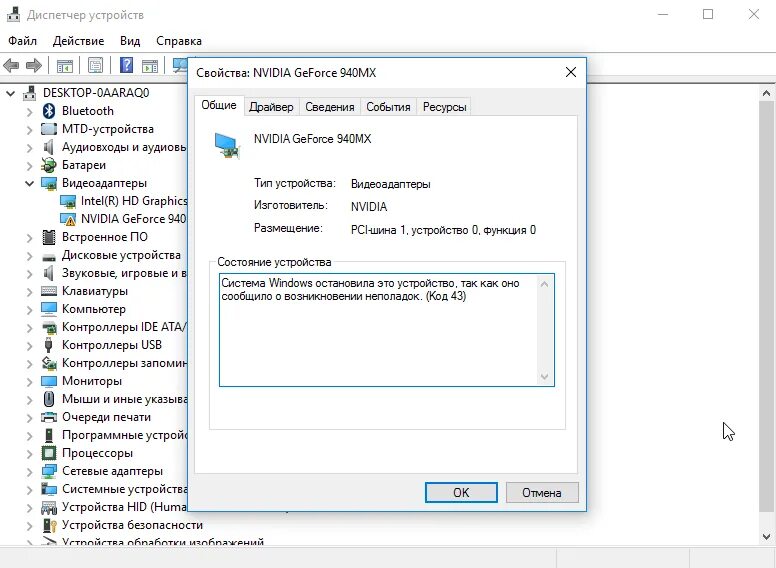Expand the Мониторы category
Image resolution: width=776 pixels, height=568 pixels.
pyautogui.click(x=30, y=382)
